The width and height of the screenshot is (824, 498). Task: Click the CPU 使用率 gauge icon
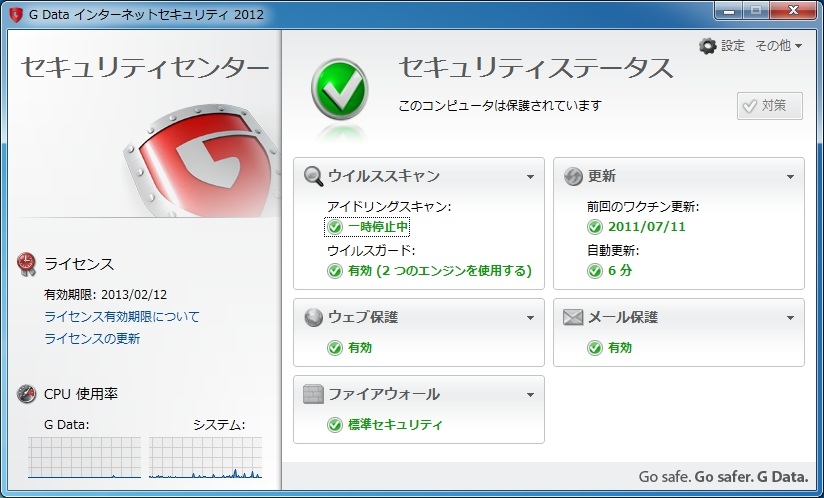[26, 393]
